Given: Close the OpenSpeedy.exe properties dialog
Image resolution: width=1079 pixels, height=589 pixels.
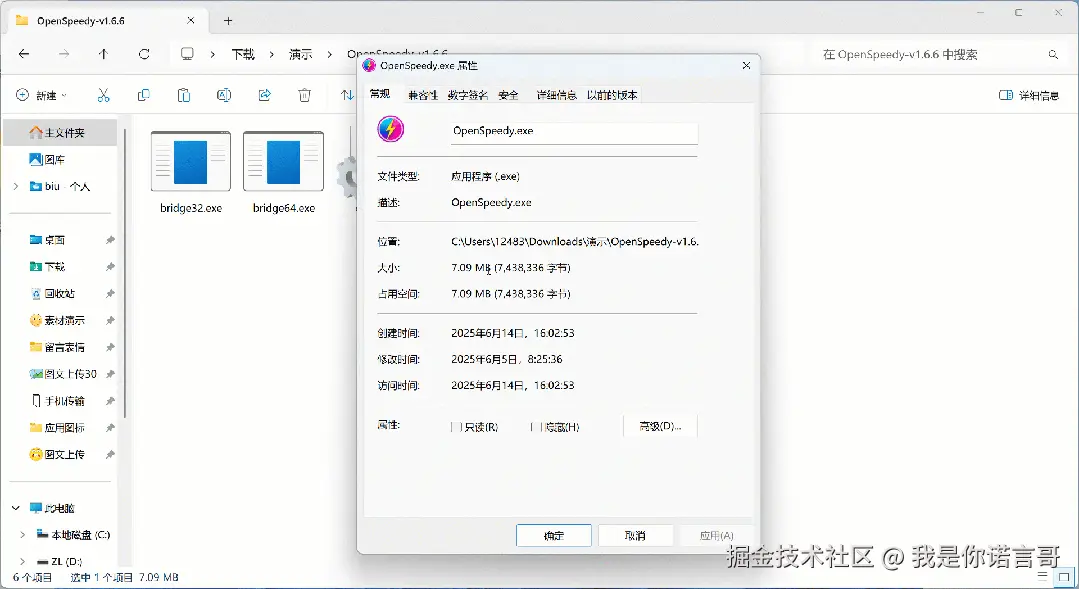Looking at the screenshot, I should pos(746,65).
